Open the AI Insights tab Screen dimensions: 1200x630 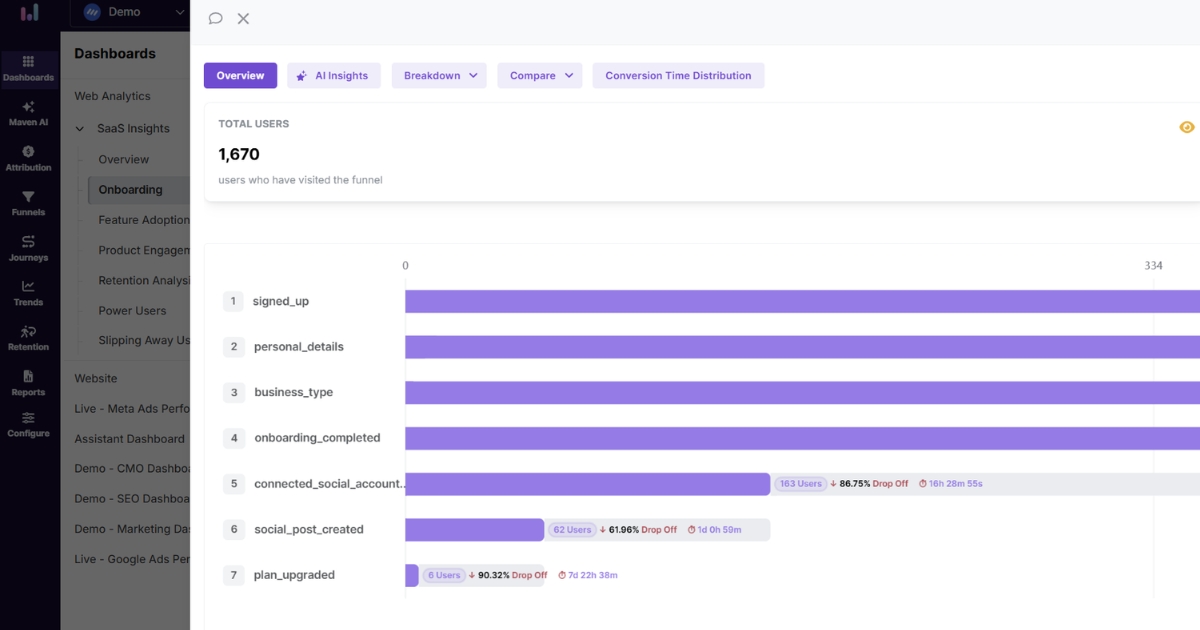(x=333, y=75)
